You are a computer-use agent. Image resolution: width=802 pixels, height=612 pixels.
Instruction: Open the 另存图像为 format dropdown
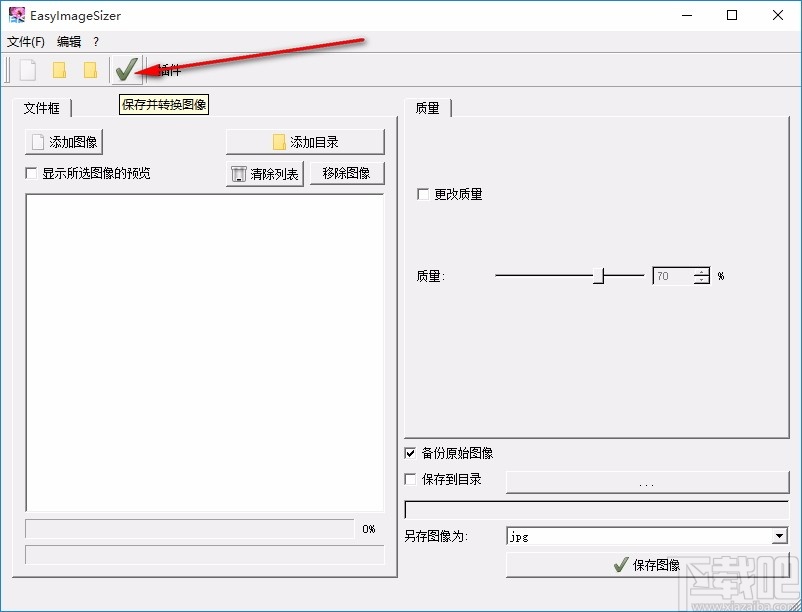point(780,535)
